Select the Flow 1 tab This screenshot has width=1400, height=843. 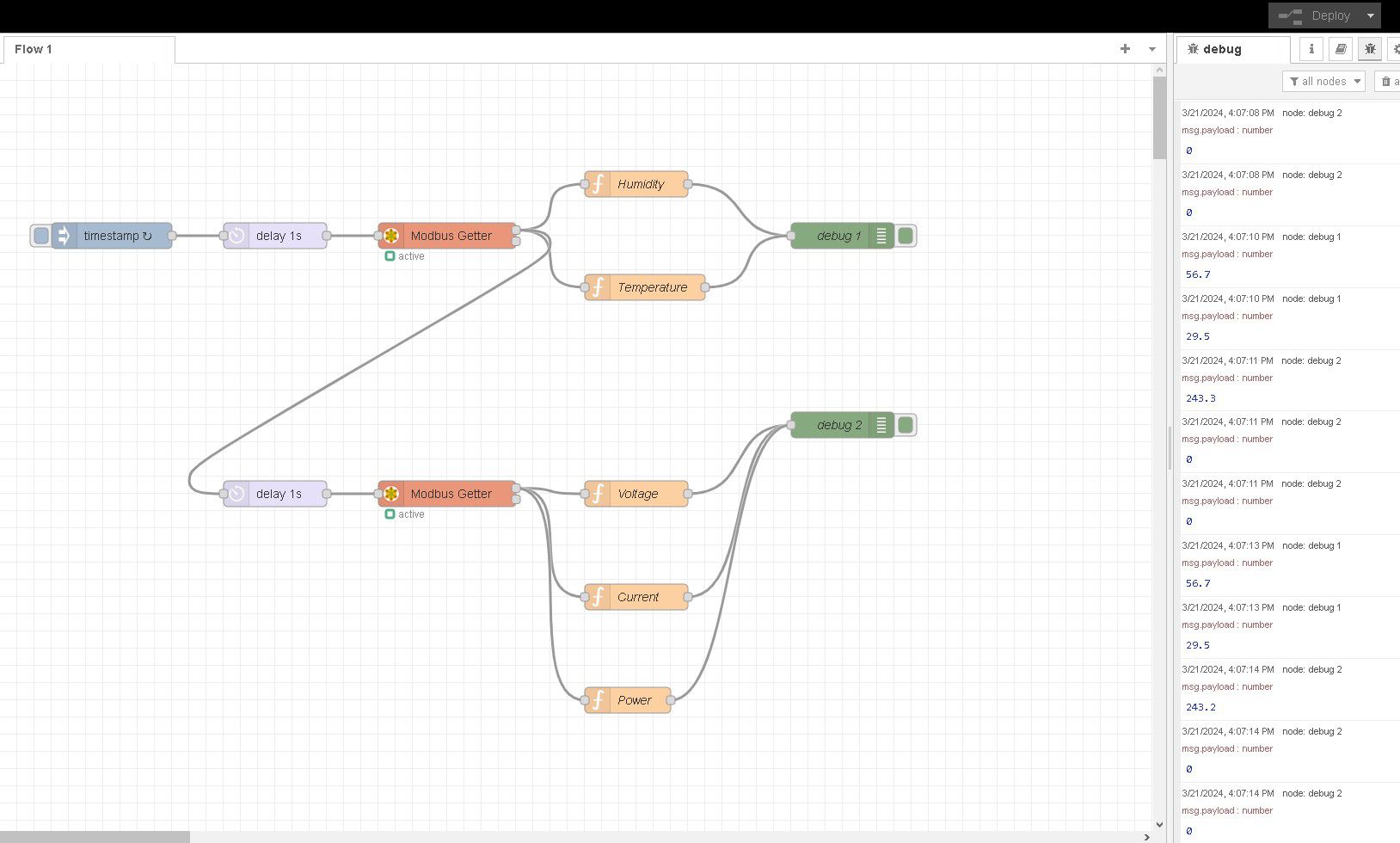point(34,49)
